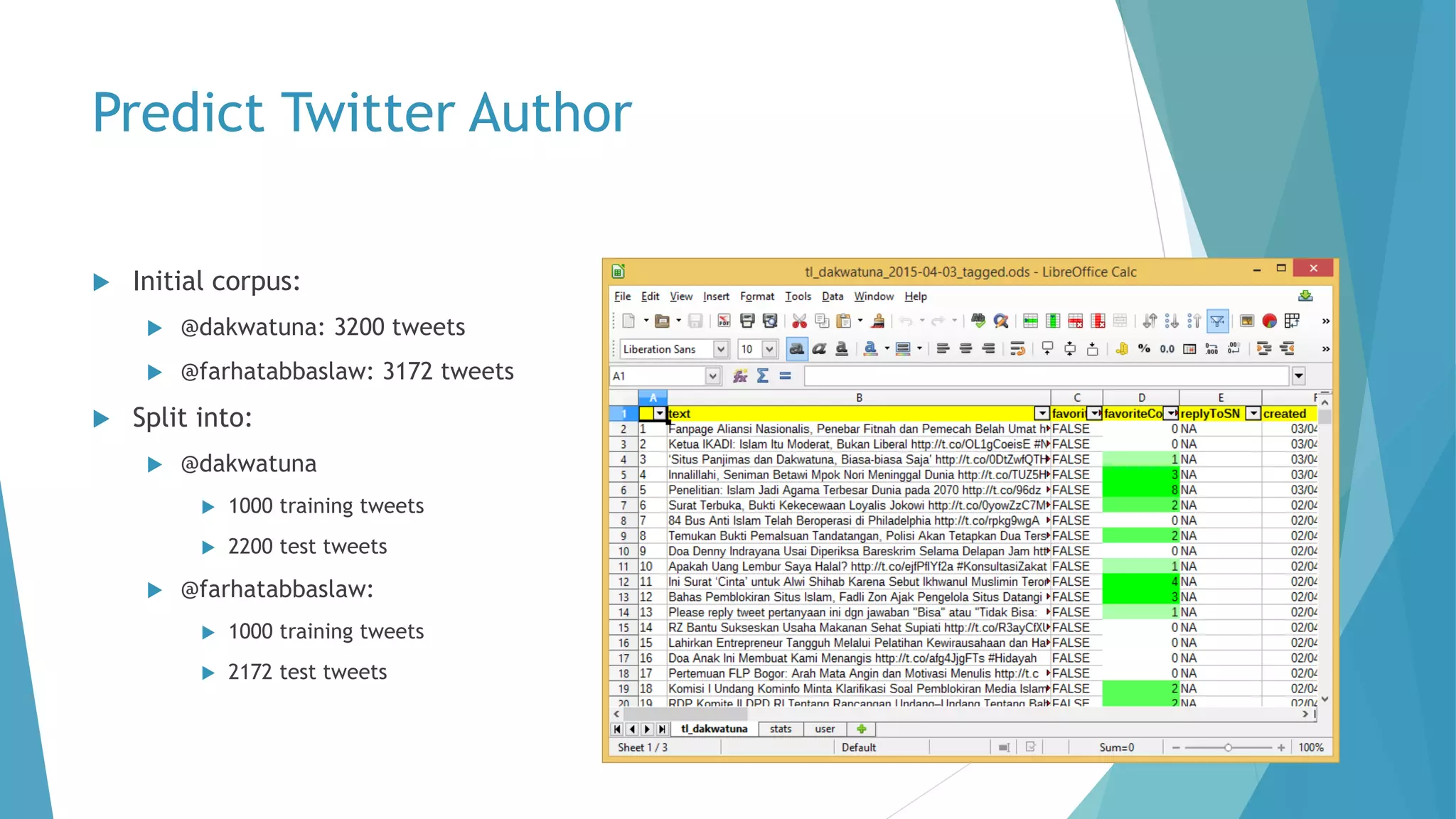This screenshot has height=819, width=1456.
Task: Open the Insert menu
Action: click(x=716, y=296)
